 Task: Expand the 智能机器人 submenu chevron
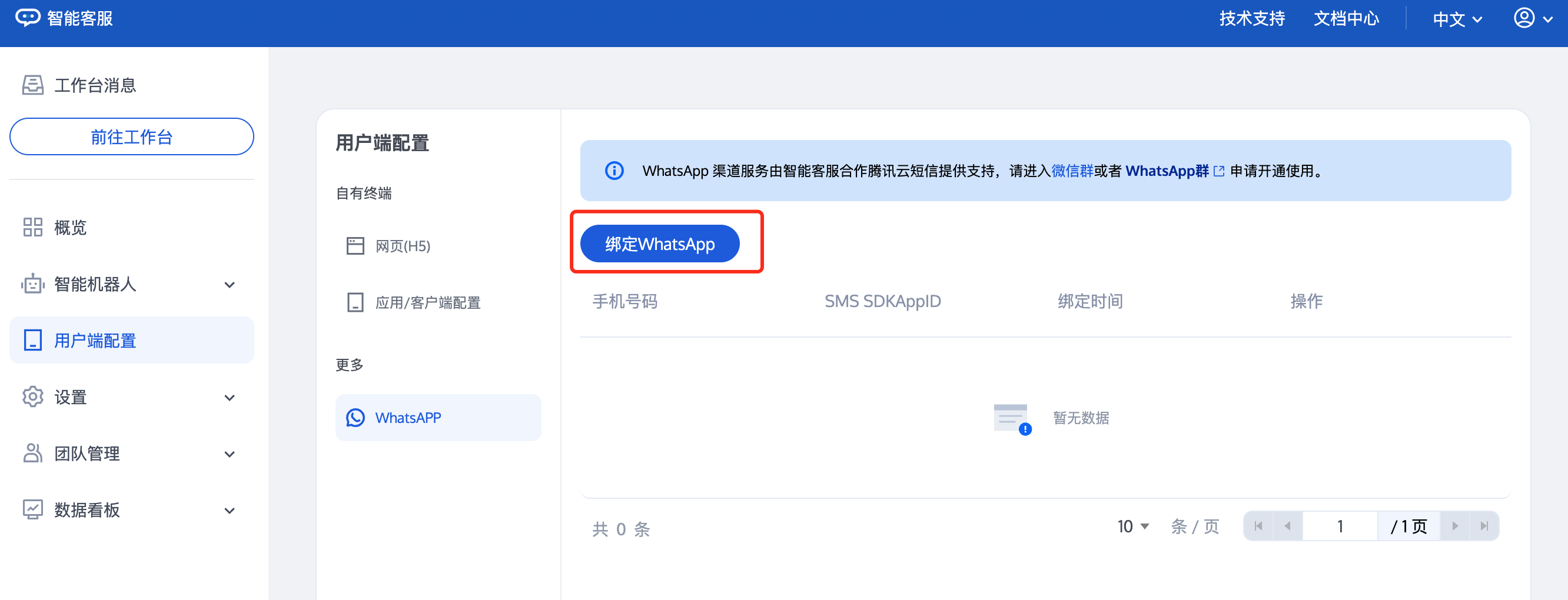pyautogui.click(x=230, y=285)
